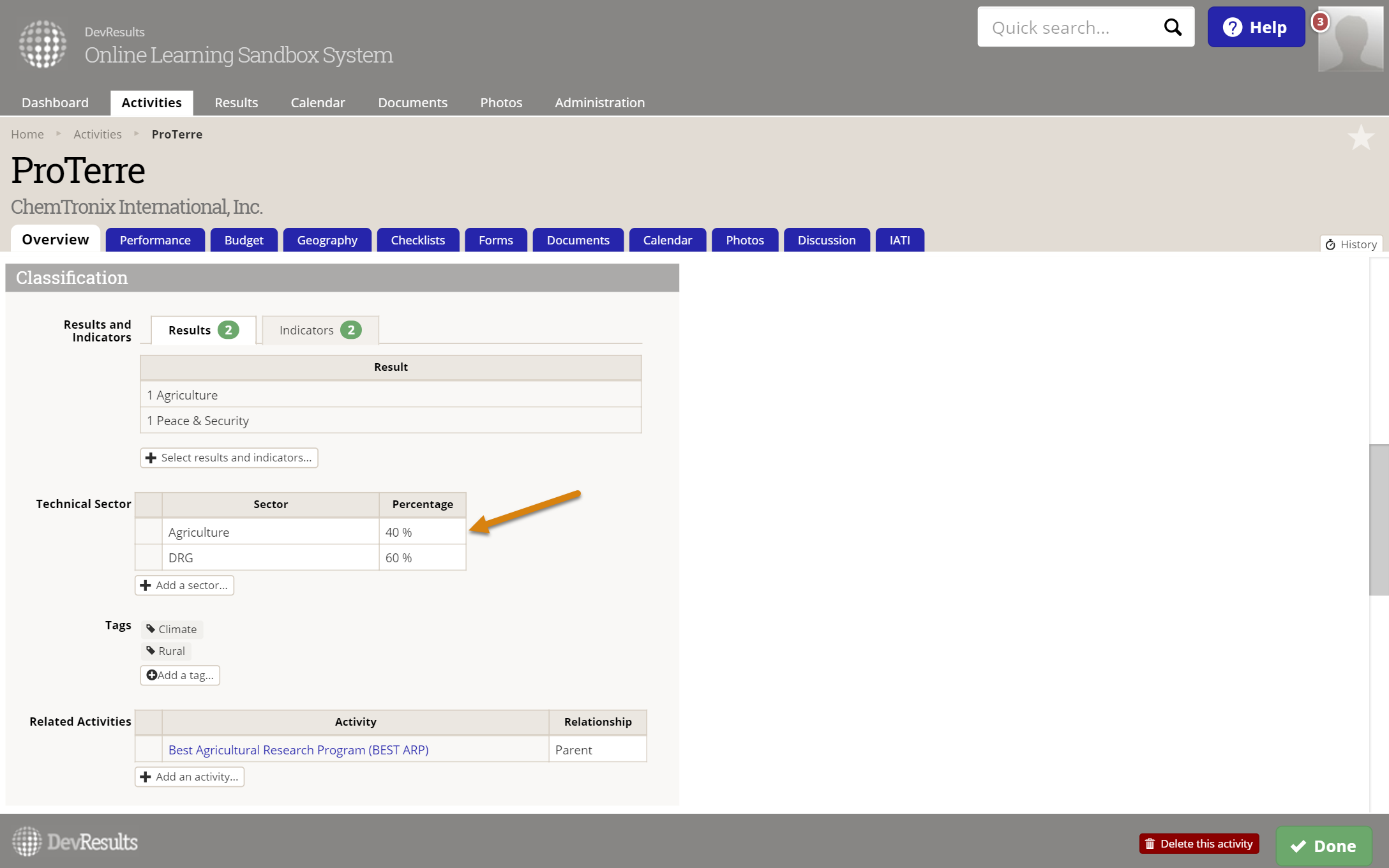Click Delete this activity button
This screenshot has height=868, width=1389.
tap(1199, 844)
